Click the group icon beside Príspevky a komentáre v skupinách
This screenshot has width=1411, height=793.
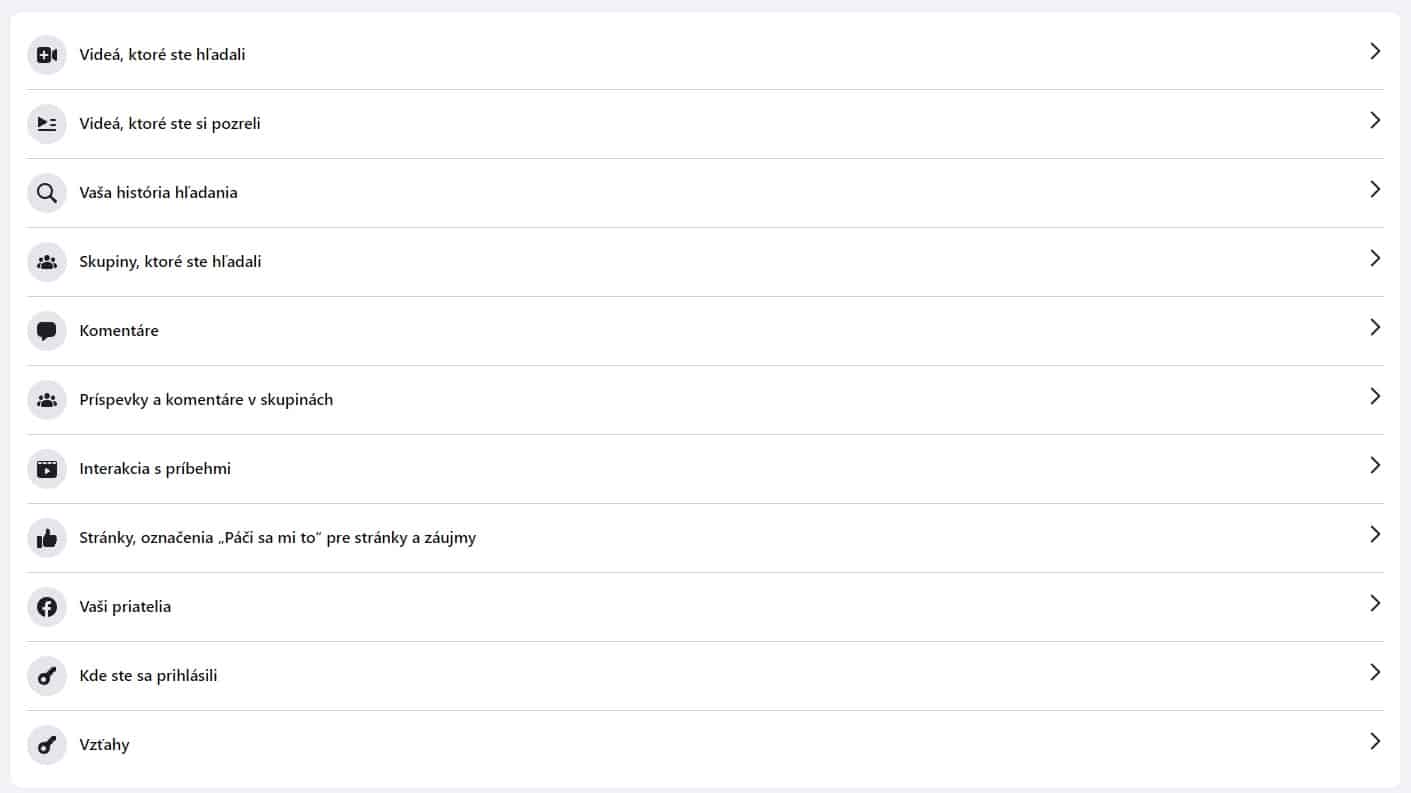(47, 400)
